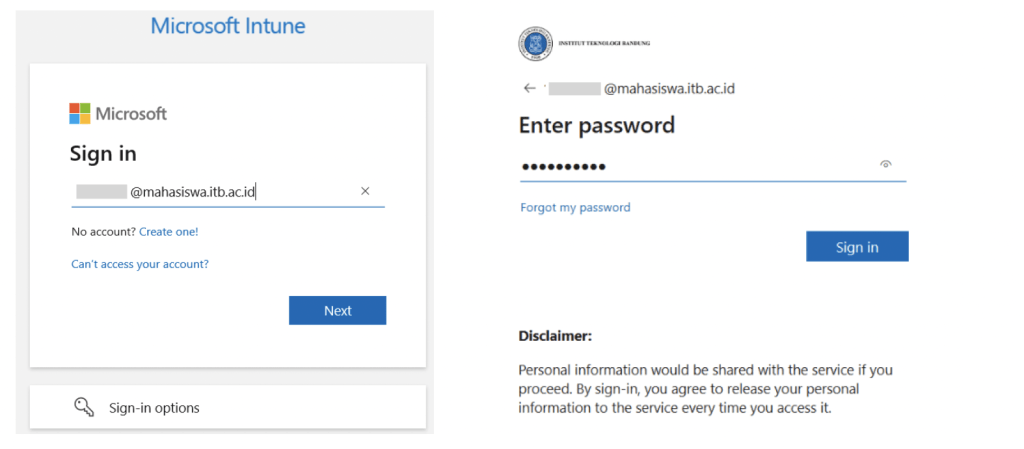Image resolution: width=1024 pixels, height=449 pixels.
Task: Click the Microsoft four-color logo
Action: [x=80, y=114]
